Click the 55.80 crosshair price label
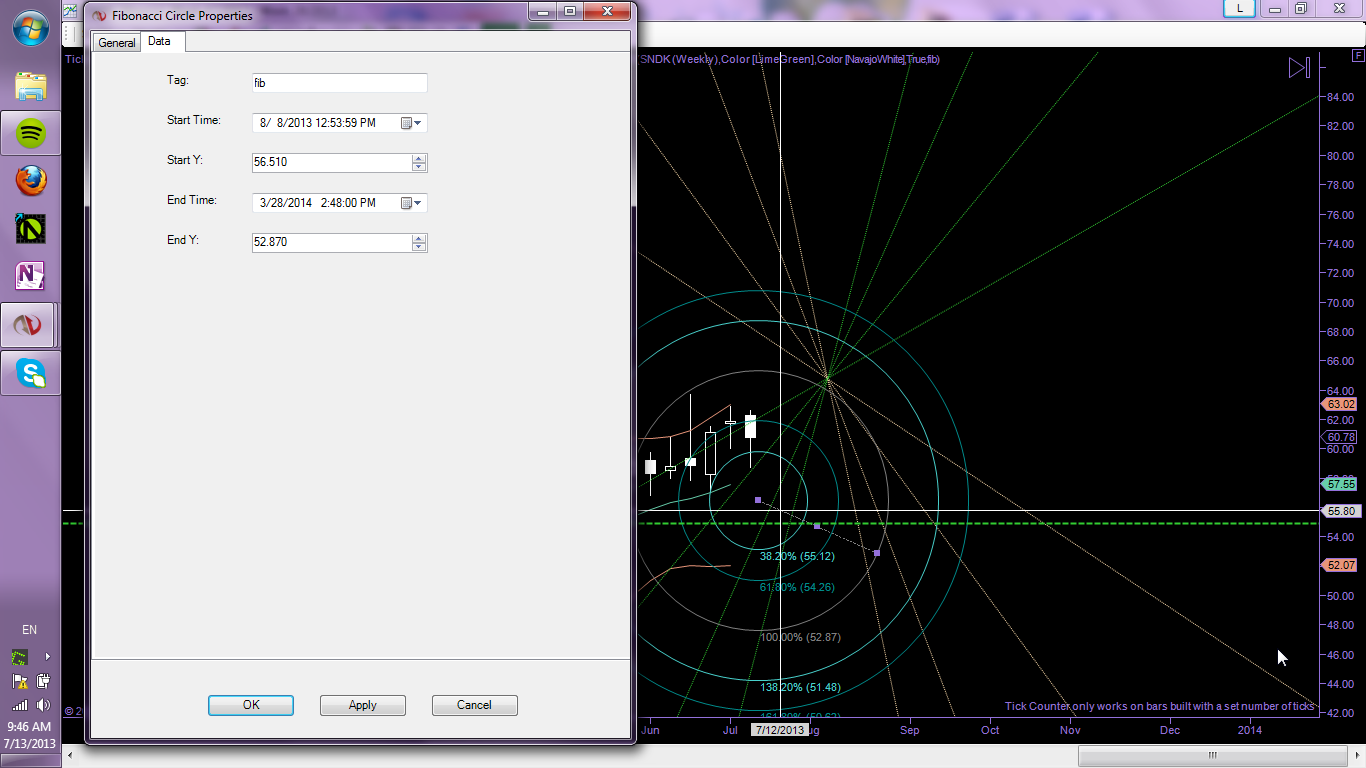1366x768 pixels. (1339, 511)
